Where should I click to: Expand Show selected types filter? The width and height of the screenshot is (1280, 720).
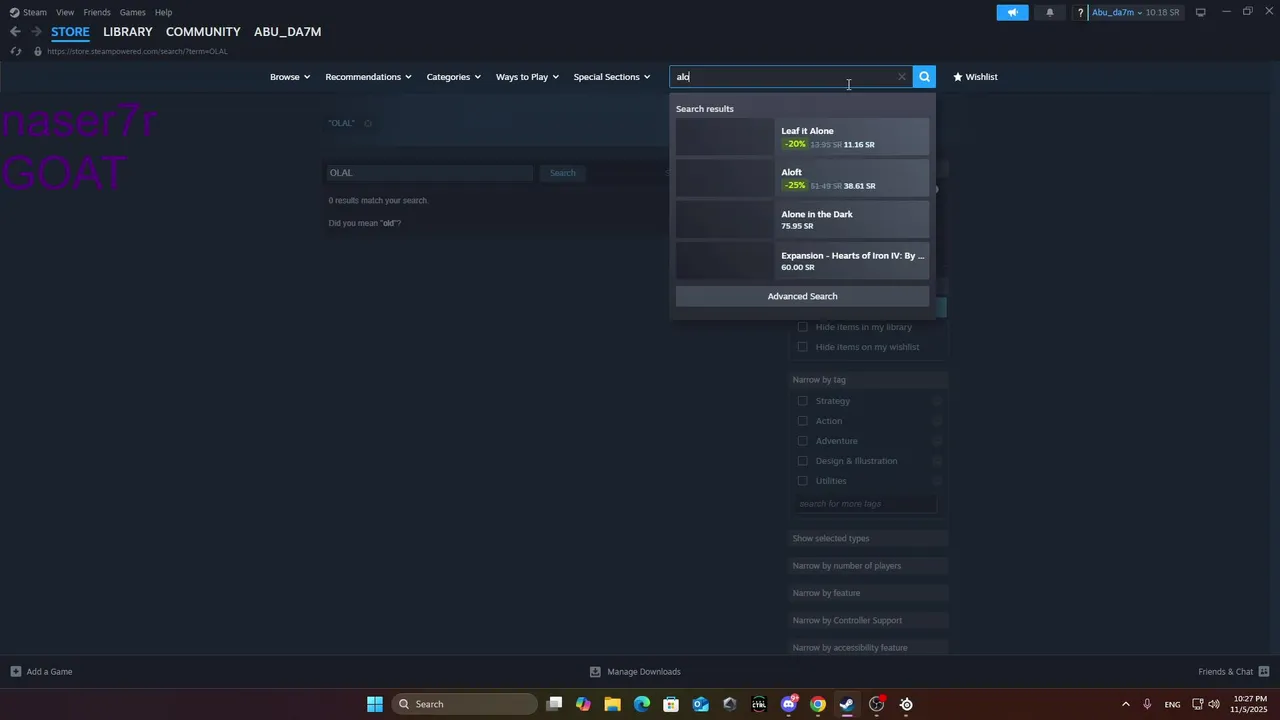868,538
